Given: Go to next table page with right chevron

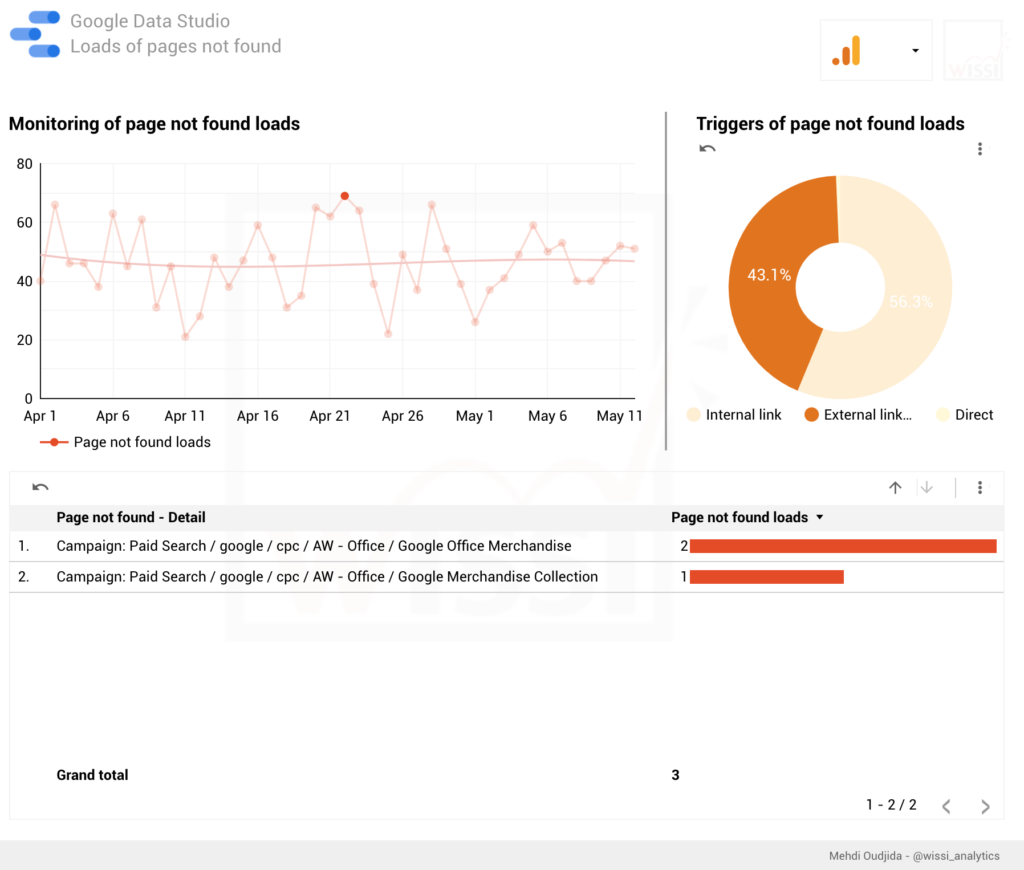Looking at the screenshot, I should click(x=985, y=807).
